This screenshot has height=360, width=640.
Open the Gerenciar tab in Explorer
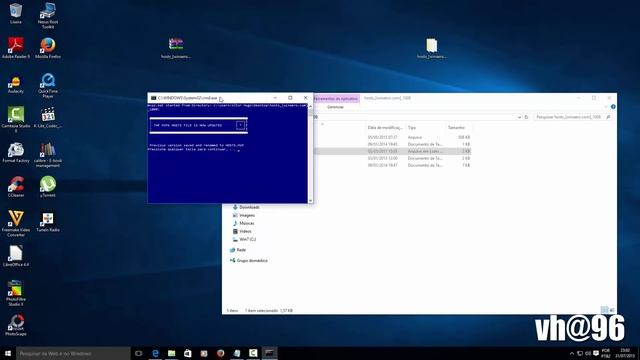(x=336, y=107)
